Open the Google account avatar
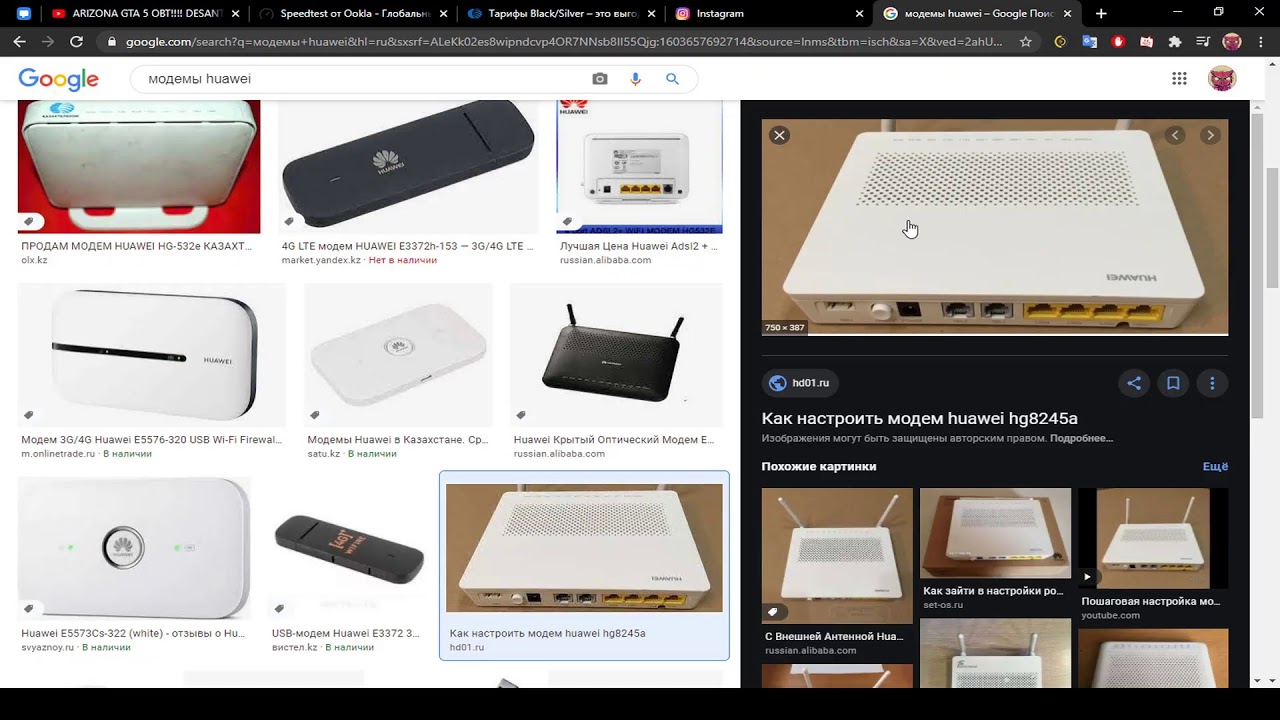1280x720 pixels. coord(1222,79)
